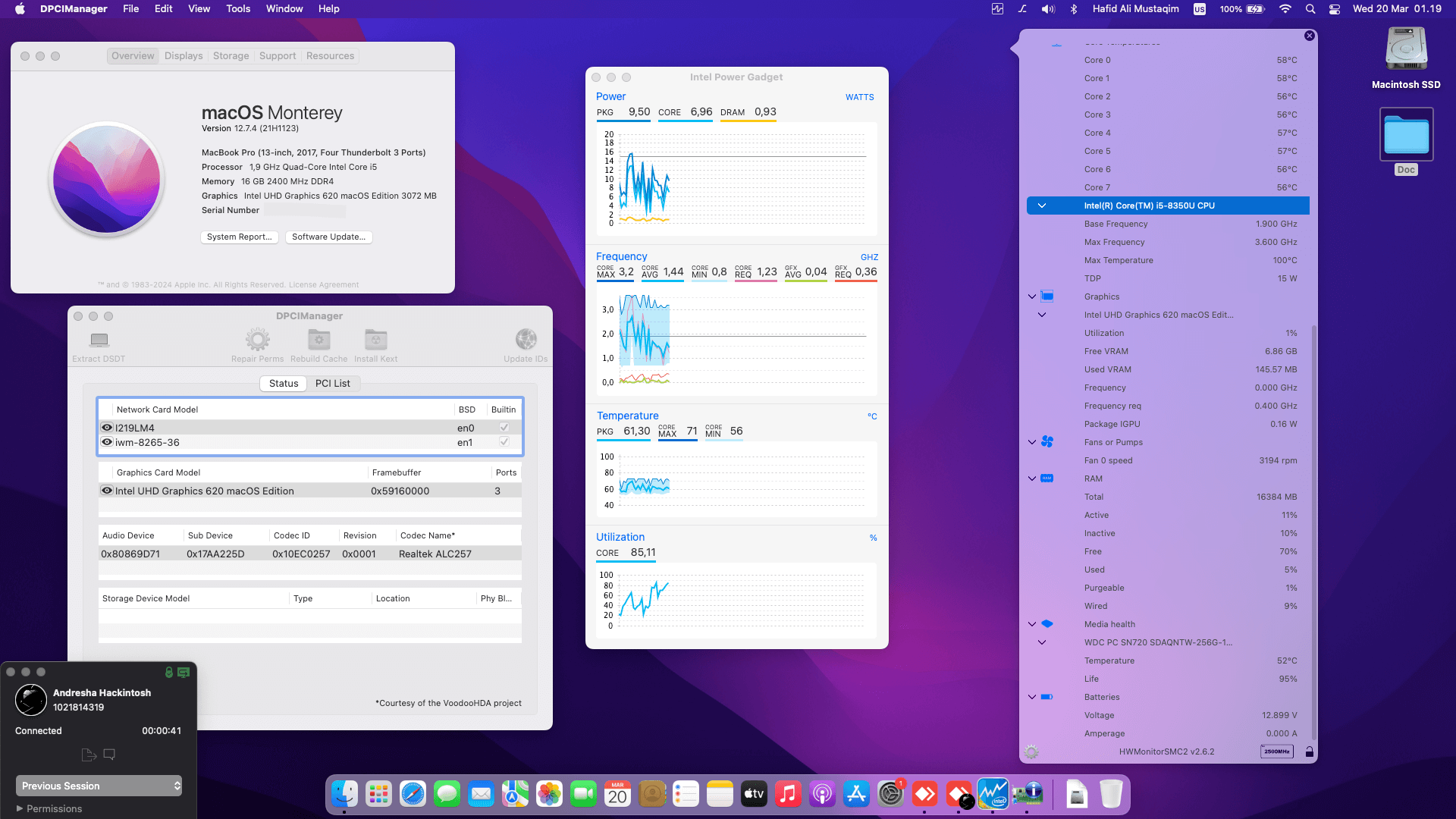Click the Bluetooth menu bar icon
The height and width of the screenshot is (819, 1456).
[x=1073, y=9]
